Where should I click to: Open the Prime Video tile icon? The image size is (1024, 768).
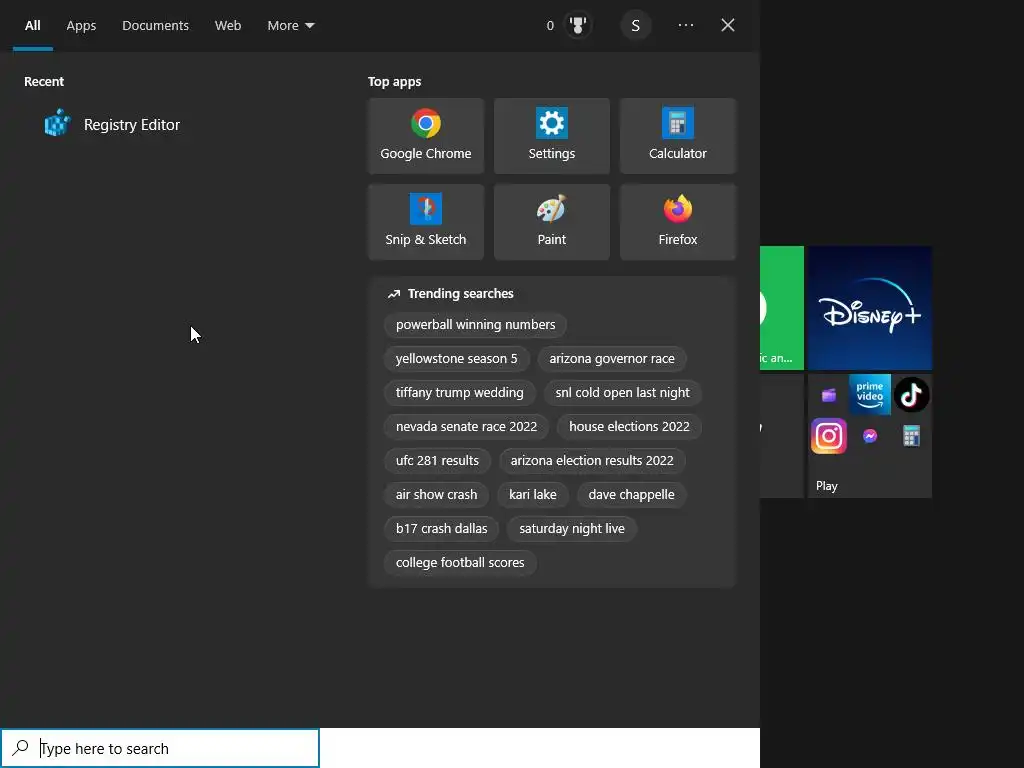point(870,394)
